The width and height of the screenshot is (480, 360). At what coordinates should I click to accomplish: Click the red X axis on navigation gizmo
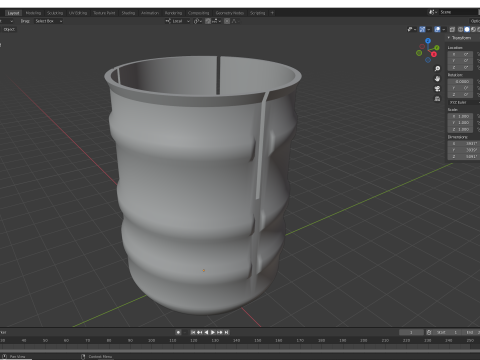click(x=434, y=54)
